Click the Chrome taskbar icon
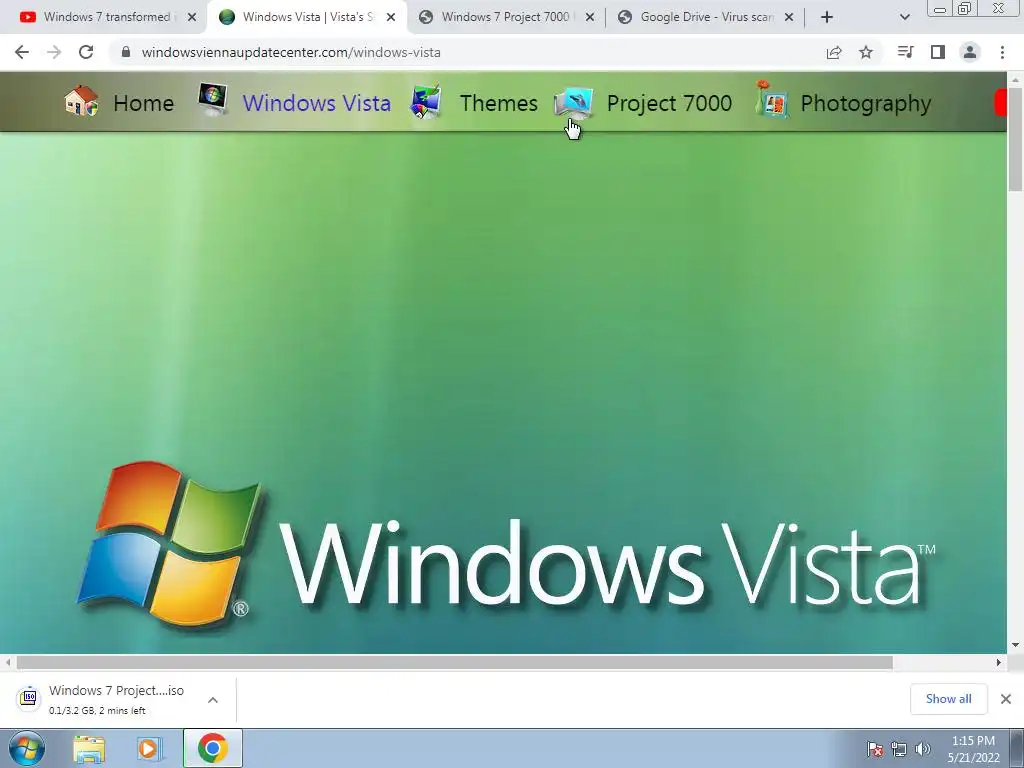 pyautogui.click(x=213, y=748)
